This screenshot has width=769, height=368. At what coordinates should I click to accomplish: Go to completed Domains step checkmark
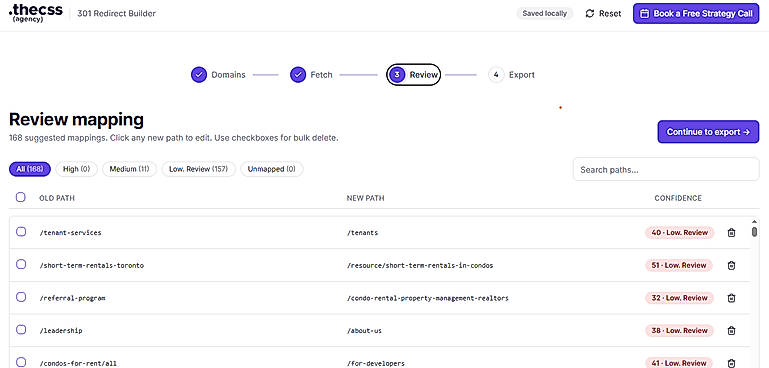coord(199,75)
